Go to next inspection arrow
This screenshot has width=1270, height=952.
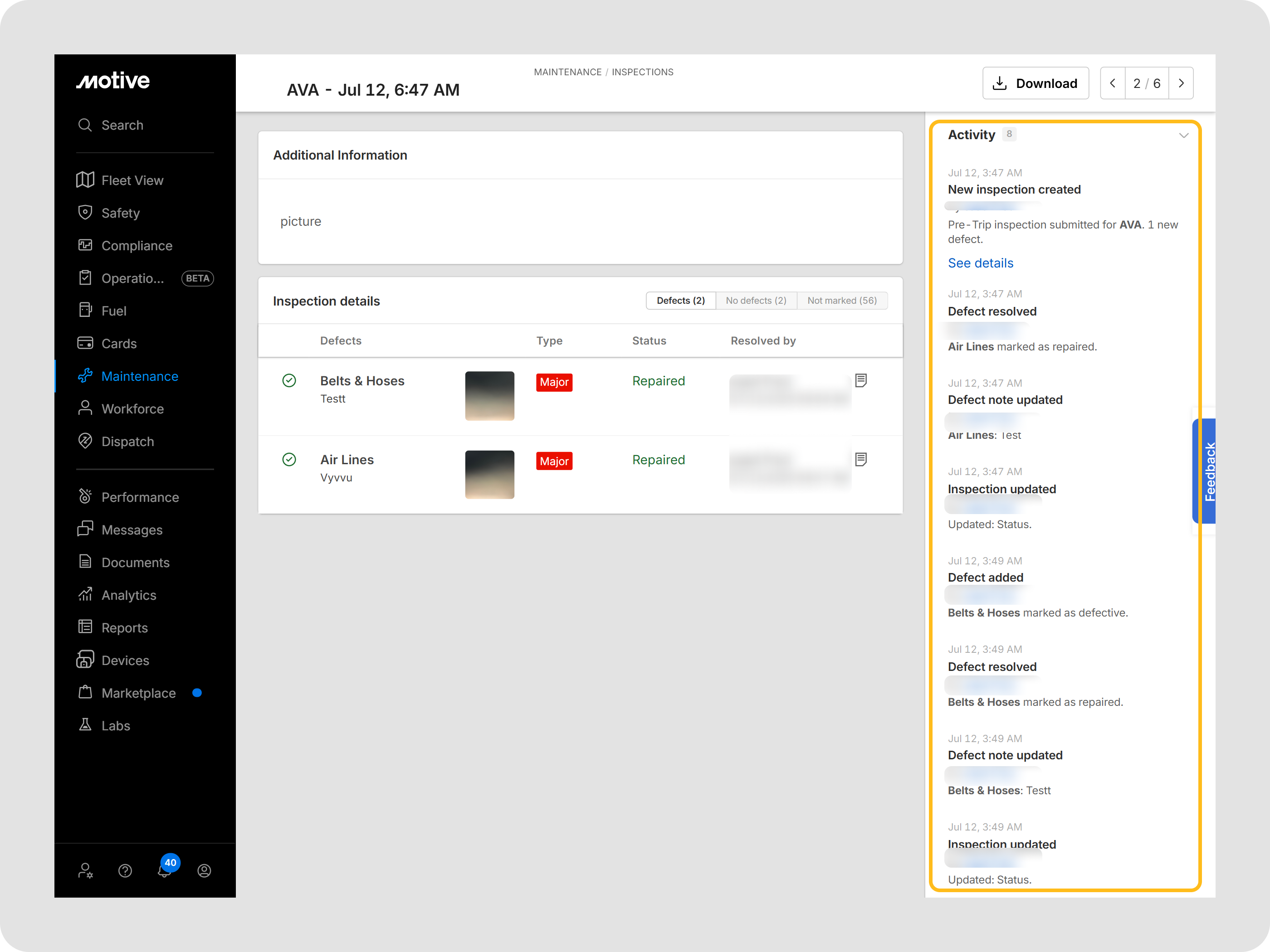(x=1181, y=83)
